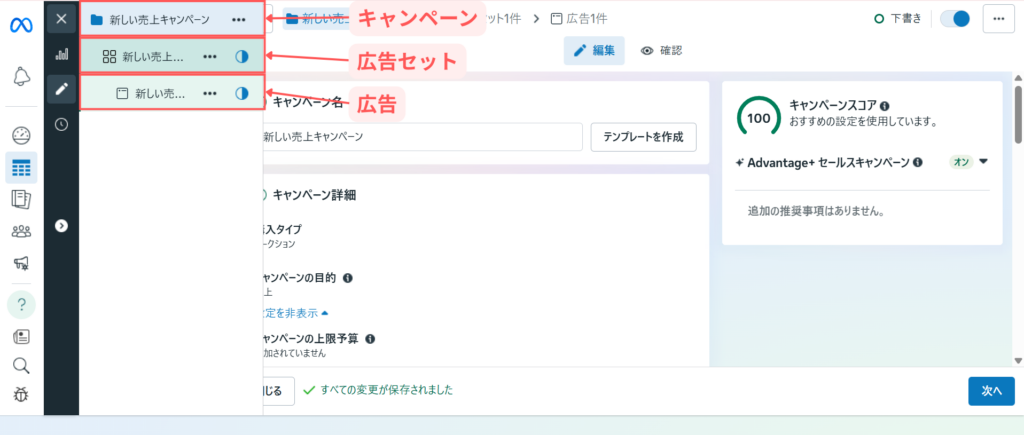Click the キャンペーン詳細 section heading

[315, 195]
